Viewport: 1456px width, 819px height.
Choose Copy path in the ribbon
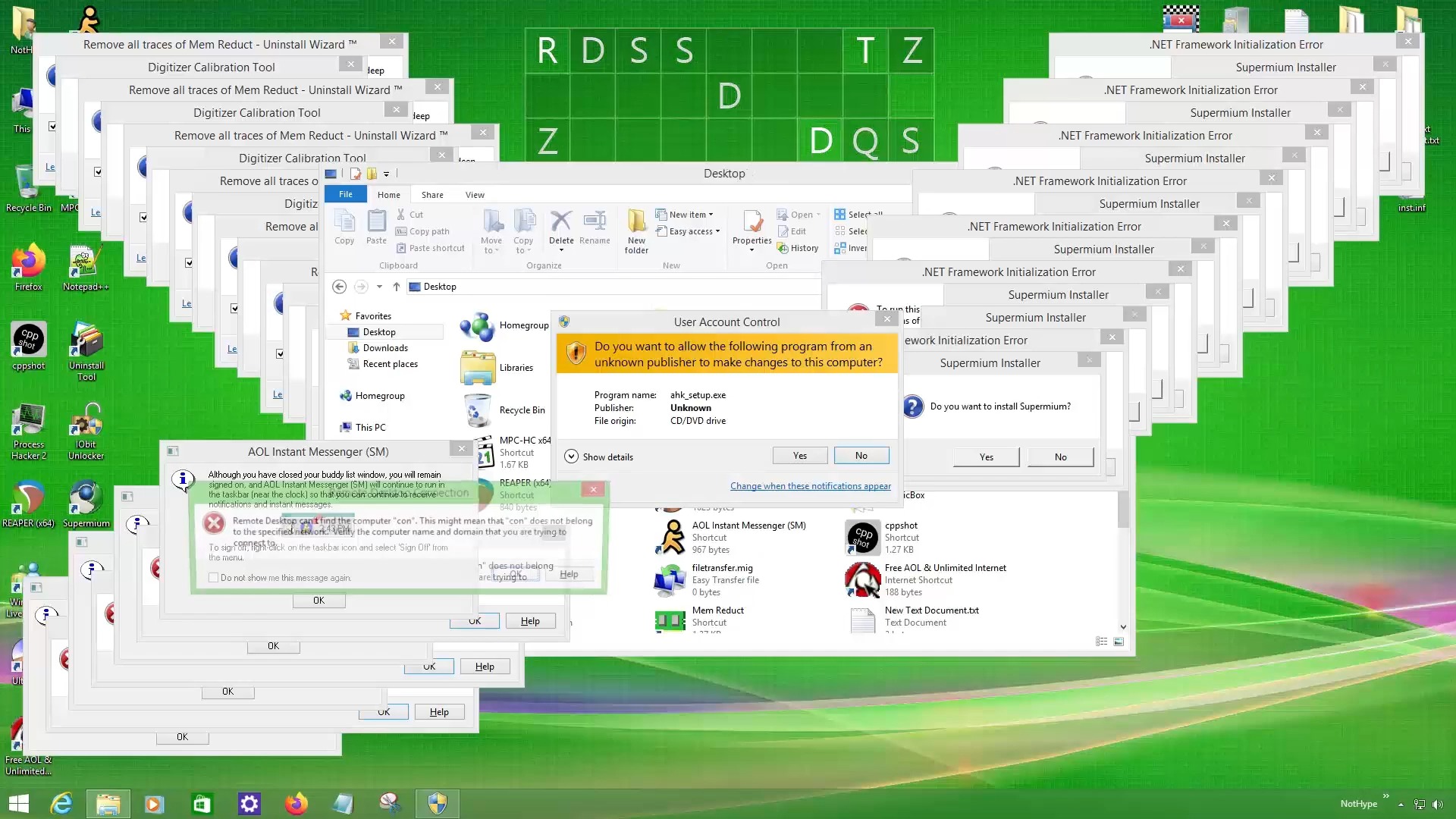[x=422, y=231]
